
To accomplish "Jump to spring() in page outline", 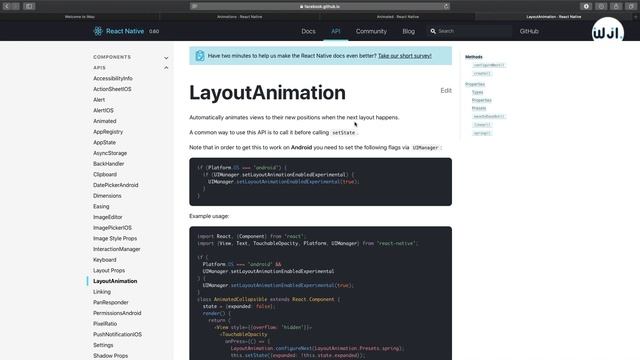I will [x=482, y=133].
